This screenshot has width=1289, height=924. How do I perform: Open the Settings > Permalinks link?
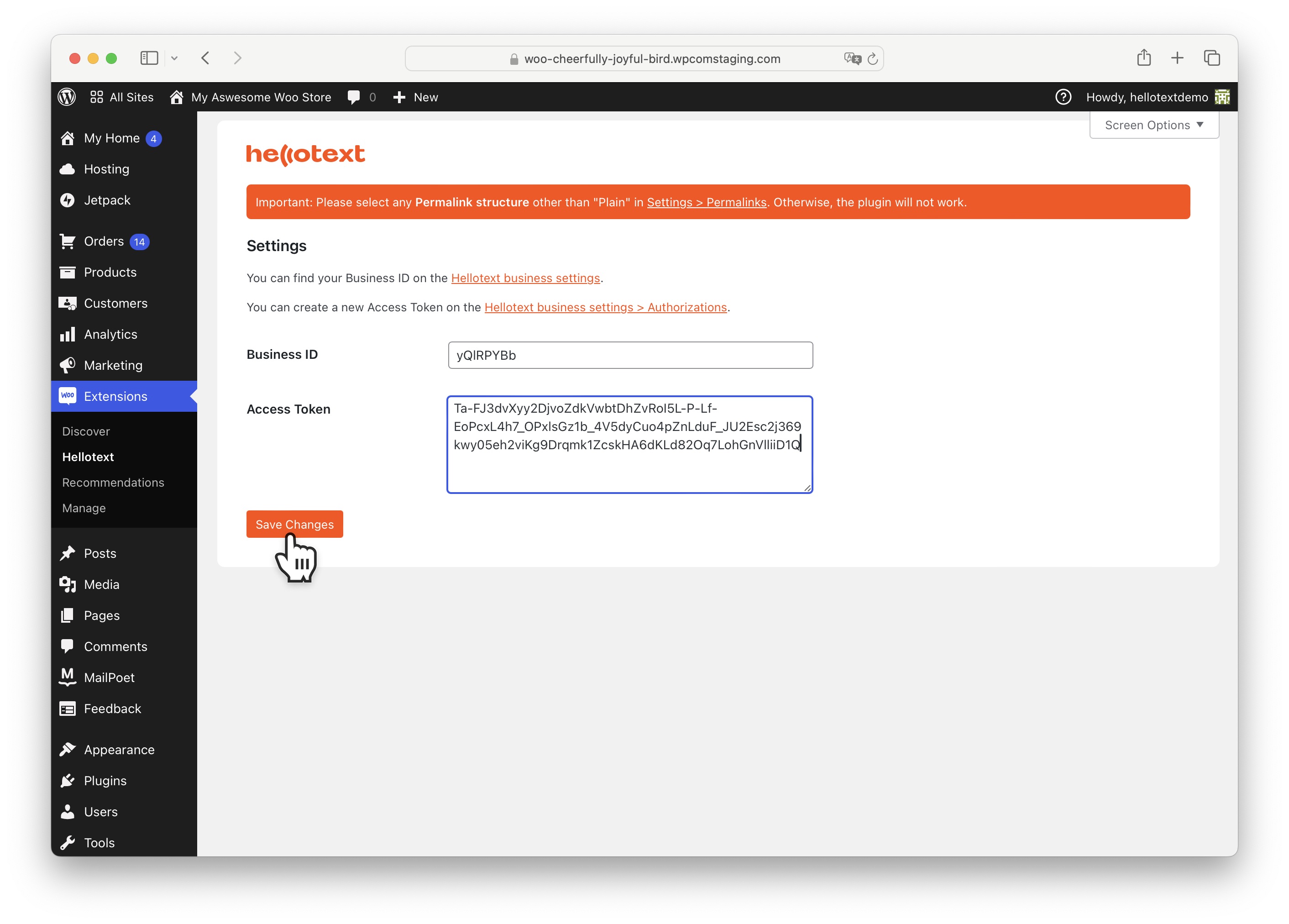707,202
